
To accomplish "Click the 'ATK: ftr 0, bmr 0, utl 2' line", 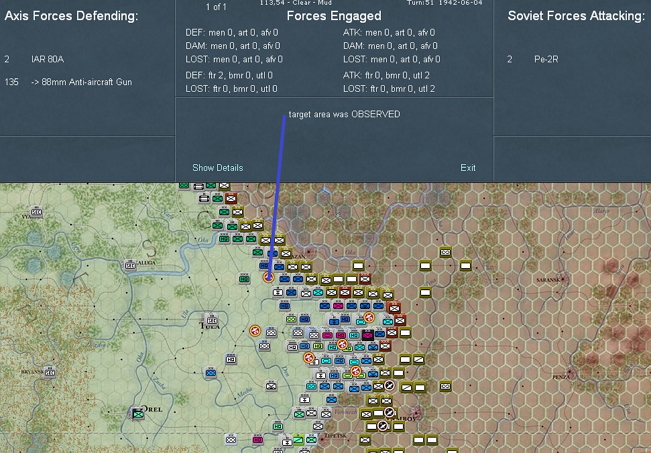I will tap(386, 76).
